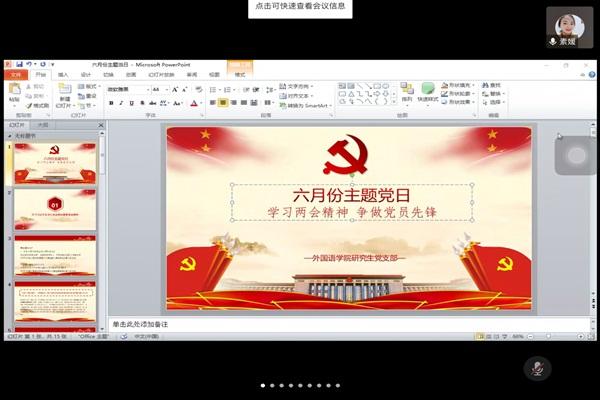This screenshot has height=400, width=600.
Task: Click the muted microphone button
Action: click(x=537, y=368)
